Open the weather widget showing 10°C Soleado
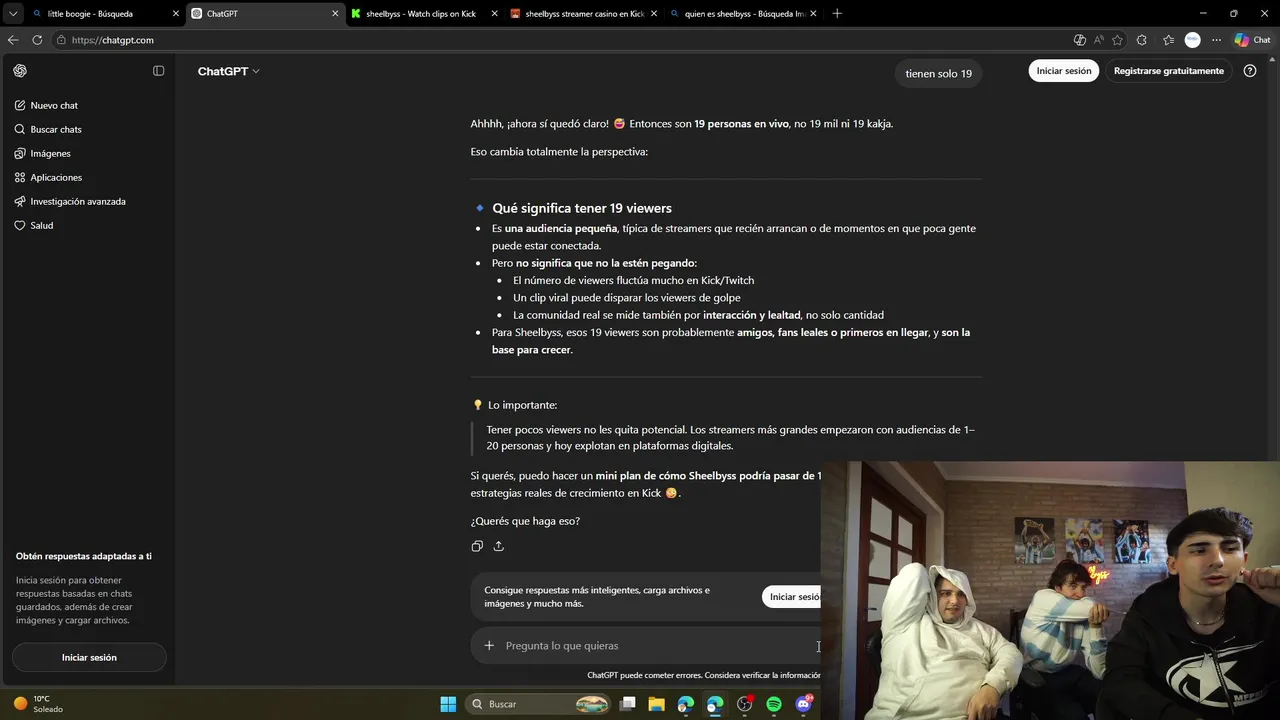The height and width of the screenshot is (720, 1280). [38, 704]
